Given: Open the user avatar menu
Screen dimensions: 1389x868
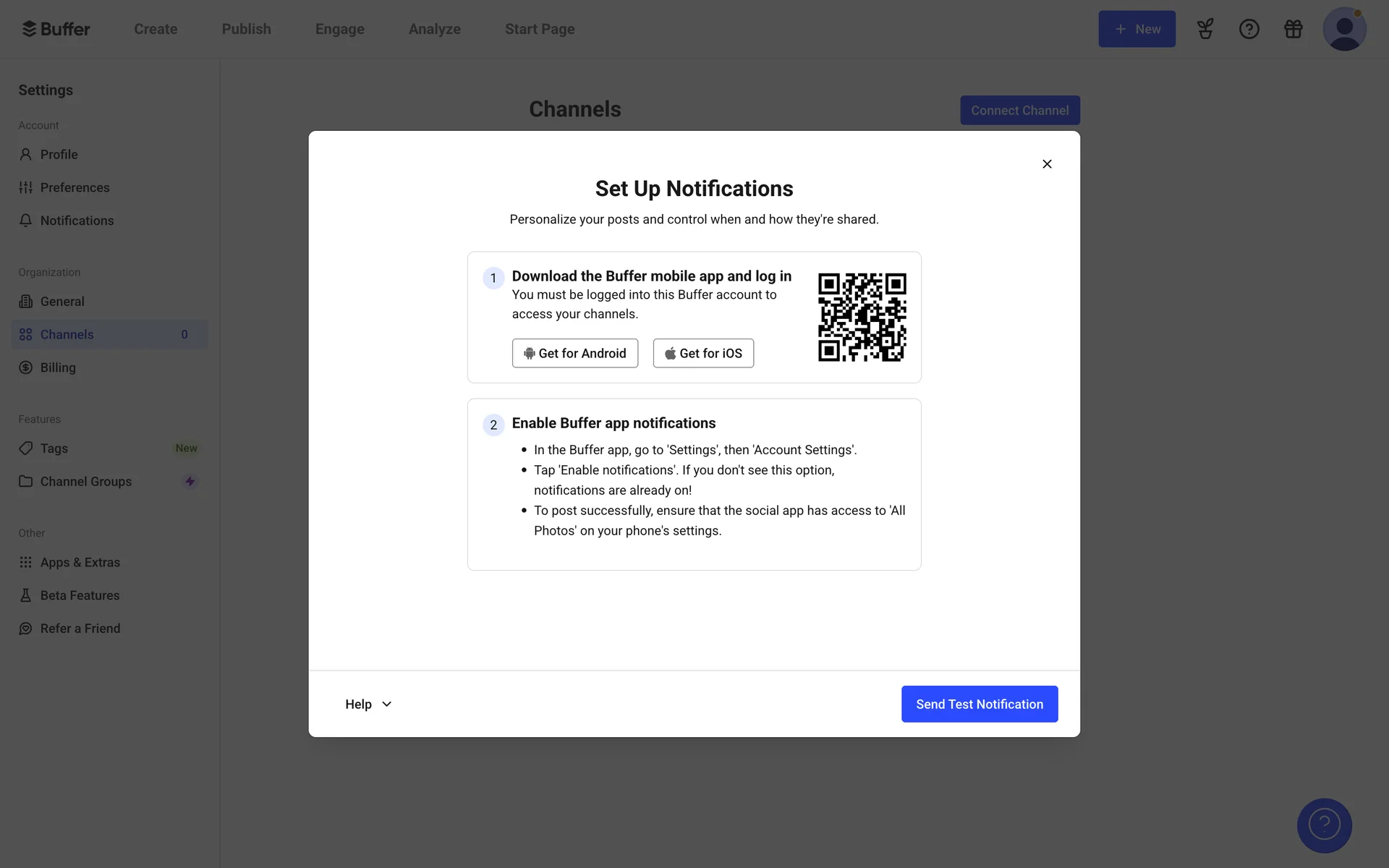Looking at the screenshot, I should pos(1343,29).
